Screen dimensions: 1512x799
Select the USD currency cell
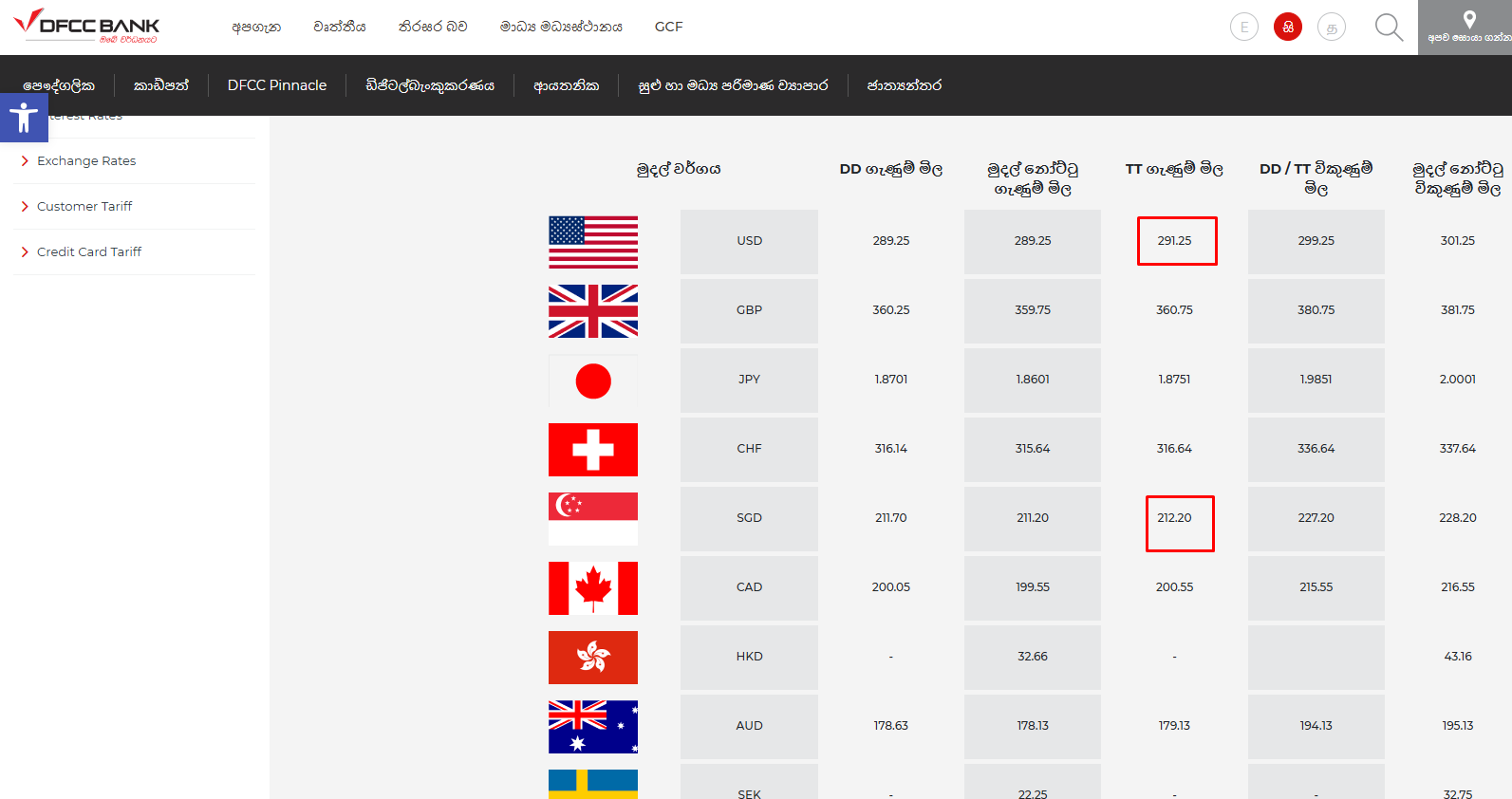click(749, 241)
